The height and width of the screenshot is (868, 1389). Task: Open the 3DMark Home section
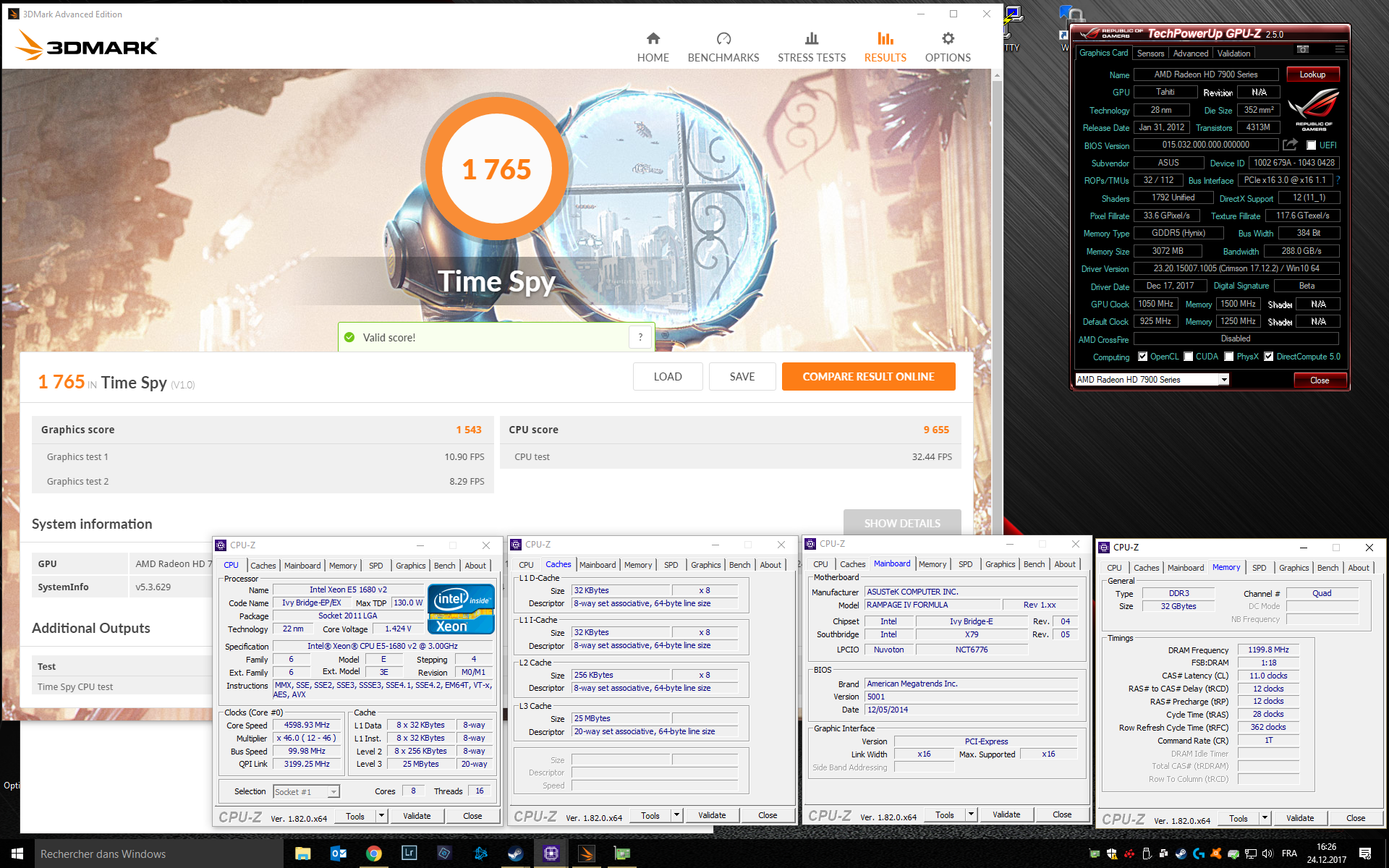pos(653,48)
